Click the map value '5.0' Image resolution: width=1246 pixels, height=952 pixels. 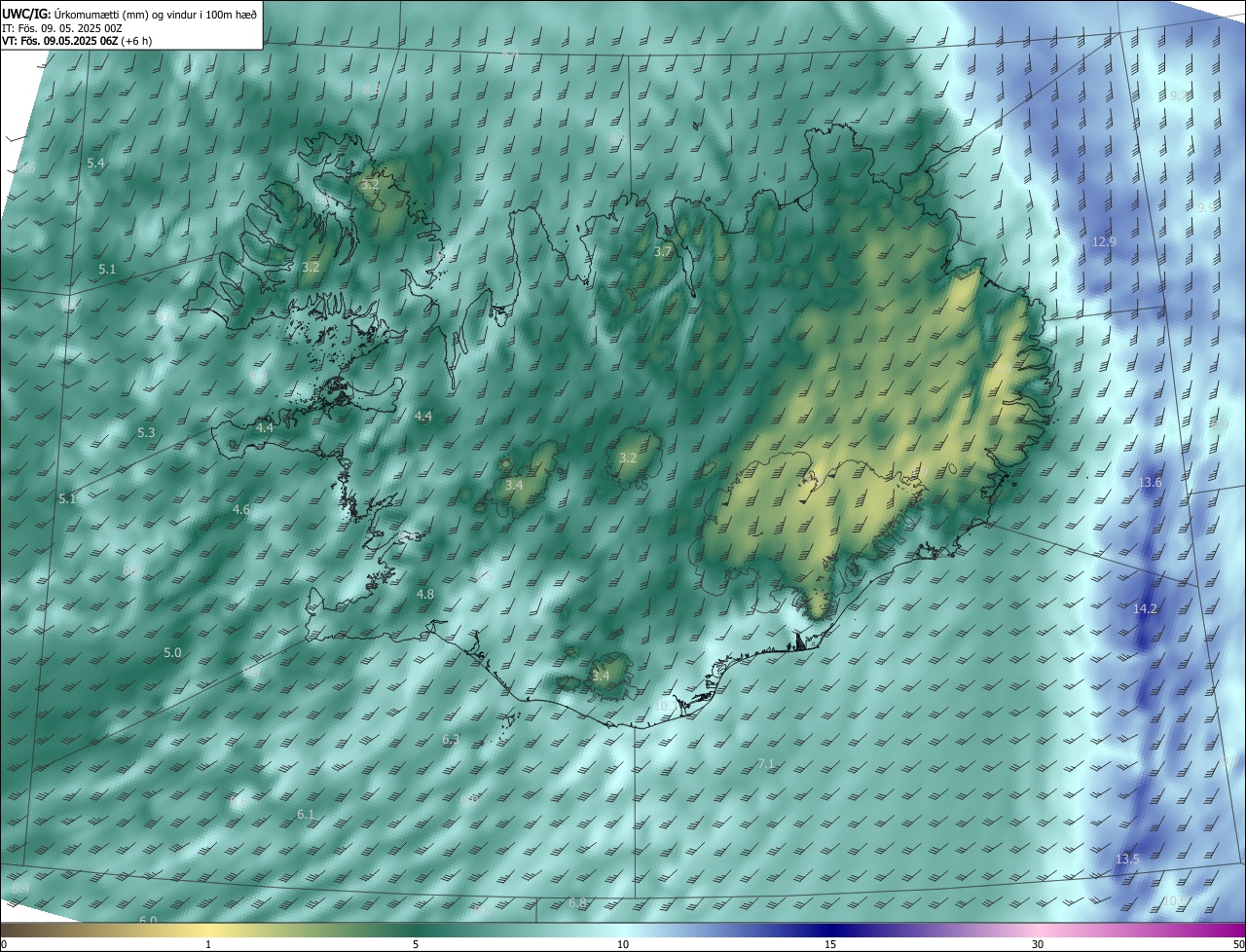172,653
